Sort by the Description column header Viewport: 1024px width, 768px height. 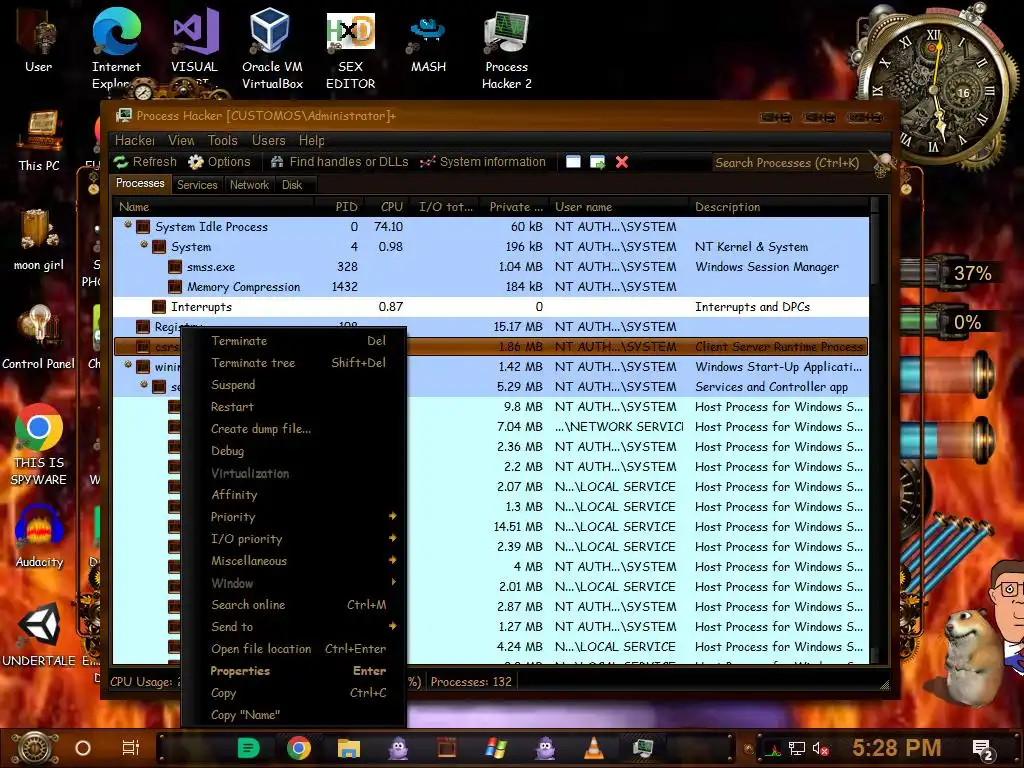779,207
